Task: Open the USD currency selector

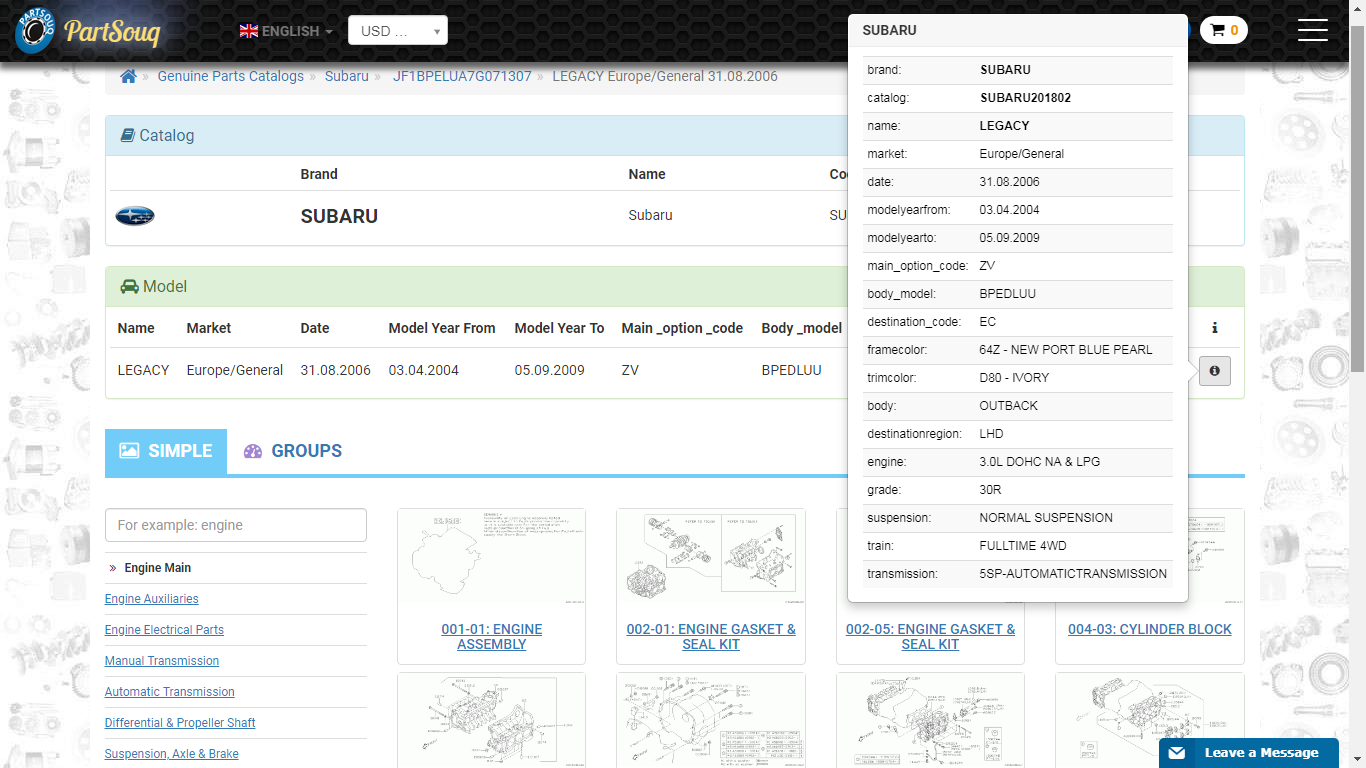Action: [397, 31]
